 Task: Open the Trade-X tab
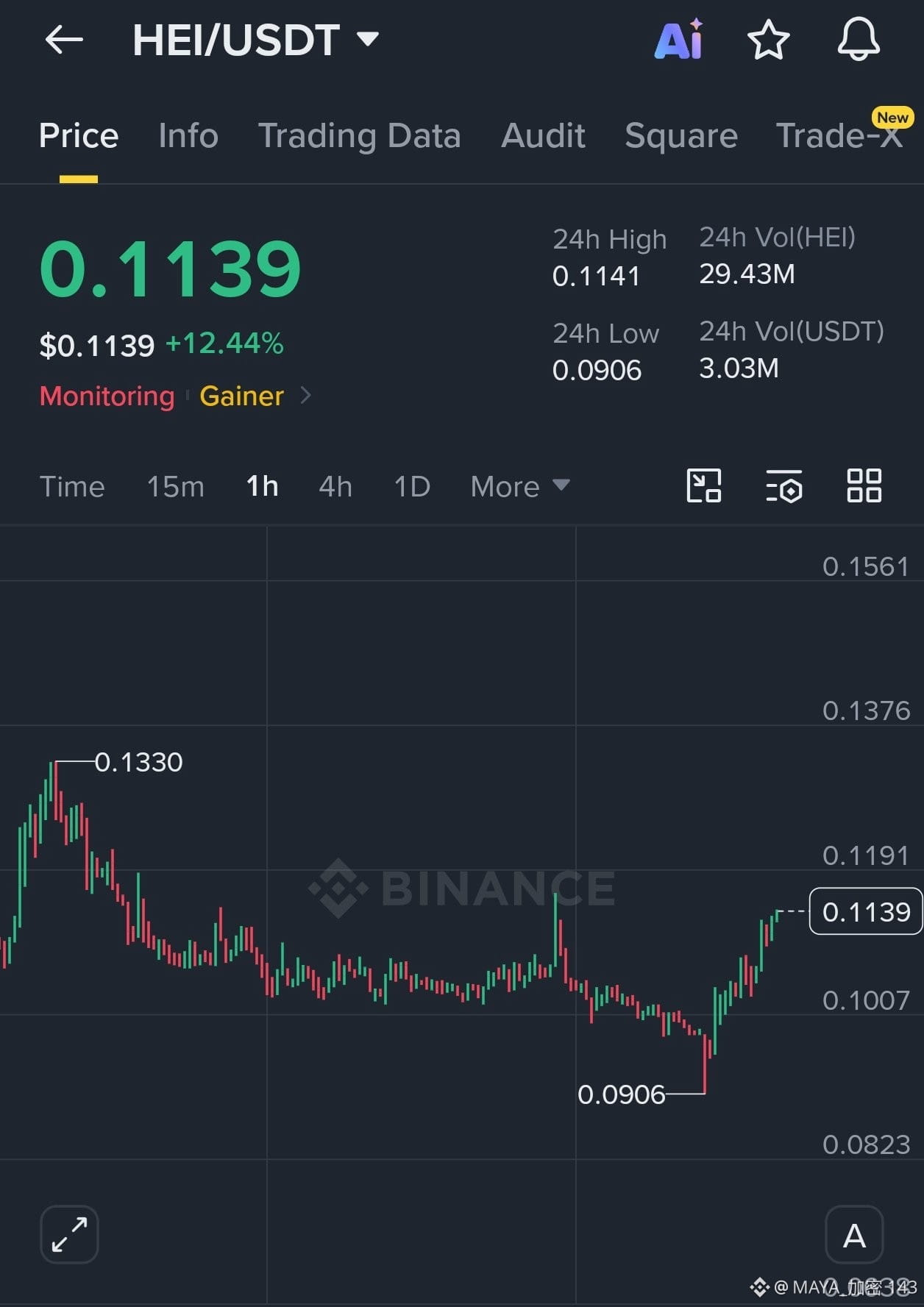tap(839, 136)
